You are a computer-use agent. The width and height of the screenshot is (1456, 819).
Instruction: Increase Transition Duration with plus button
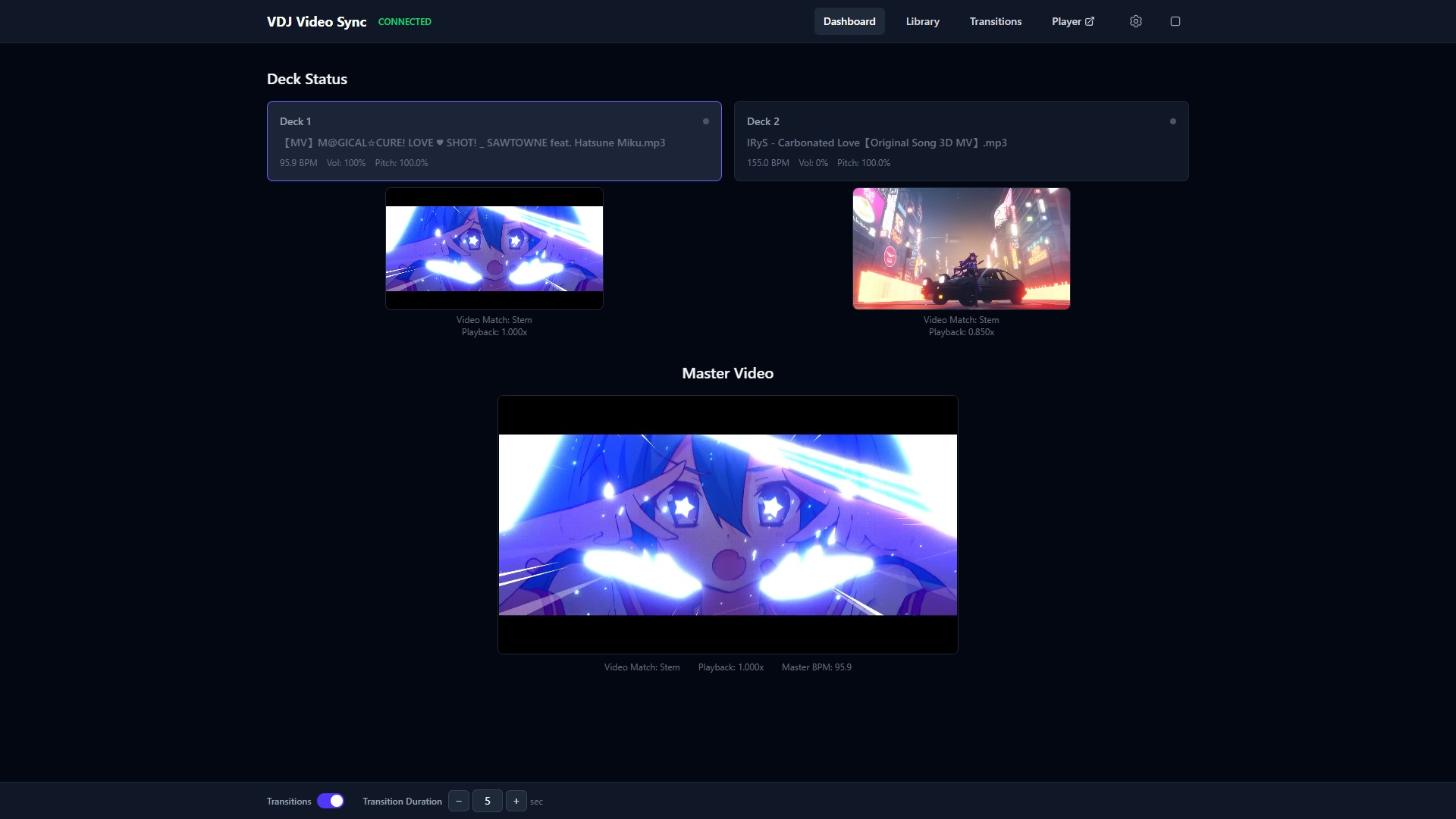point(516,801)
